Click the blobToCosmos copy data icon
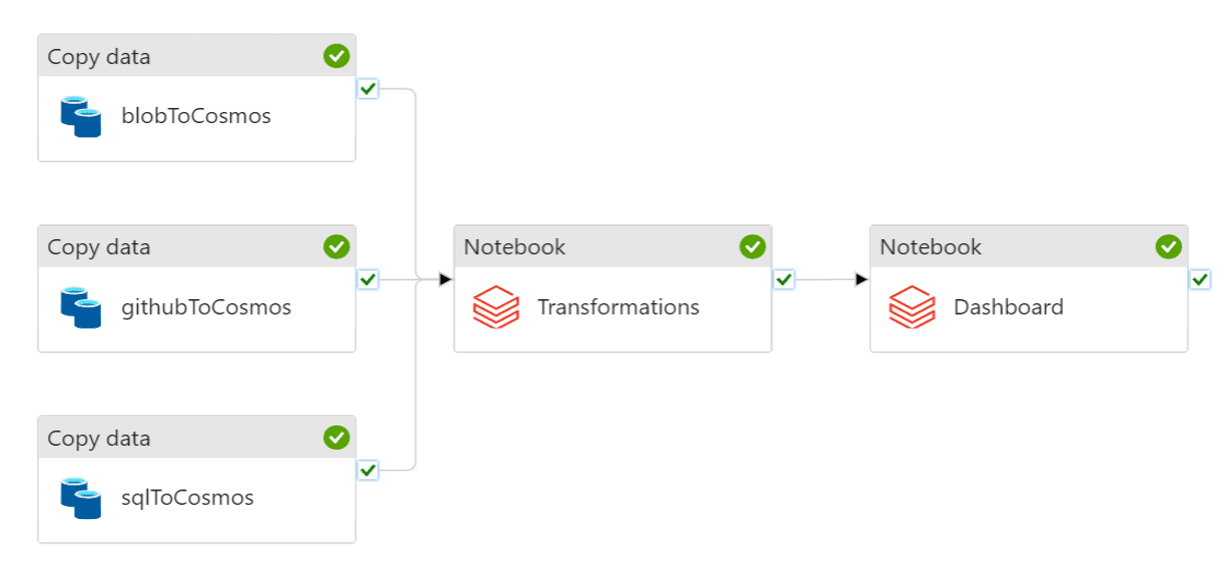Screen dimensions: 1227x575 [81, 116]
